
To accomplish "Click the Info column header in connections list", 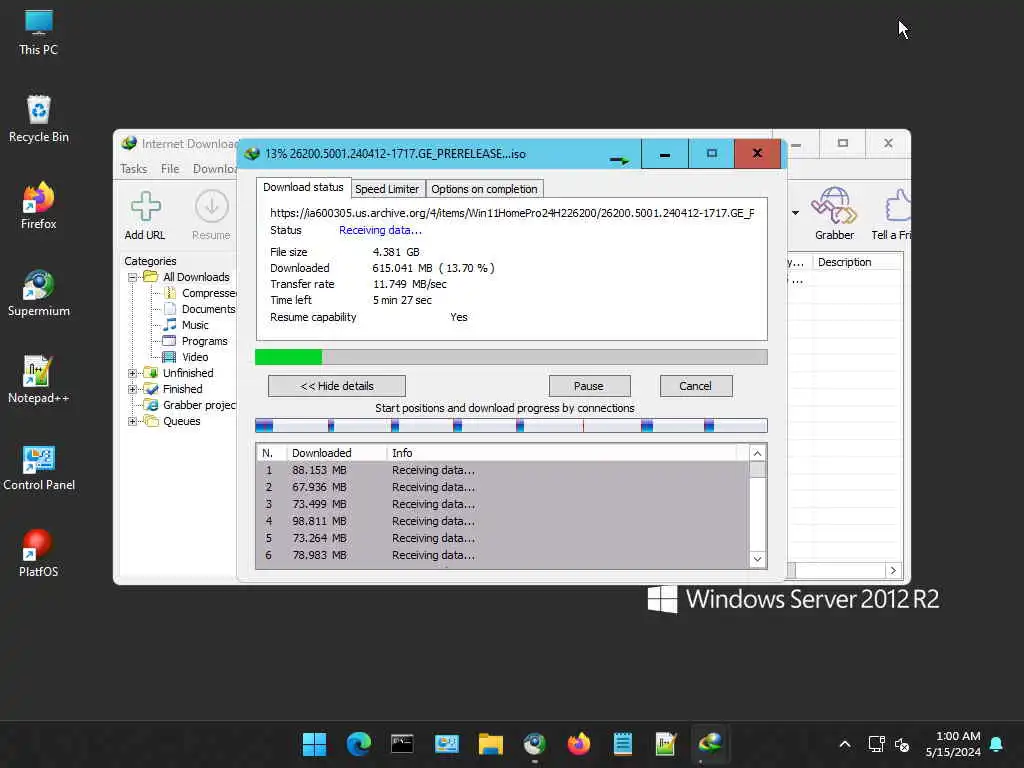I will (562, 453).
